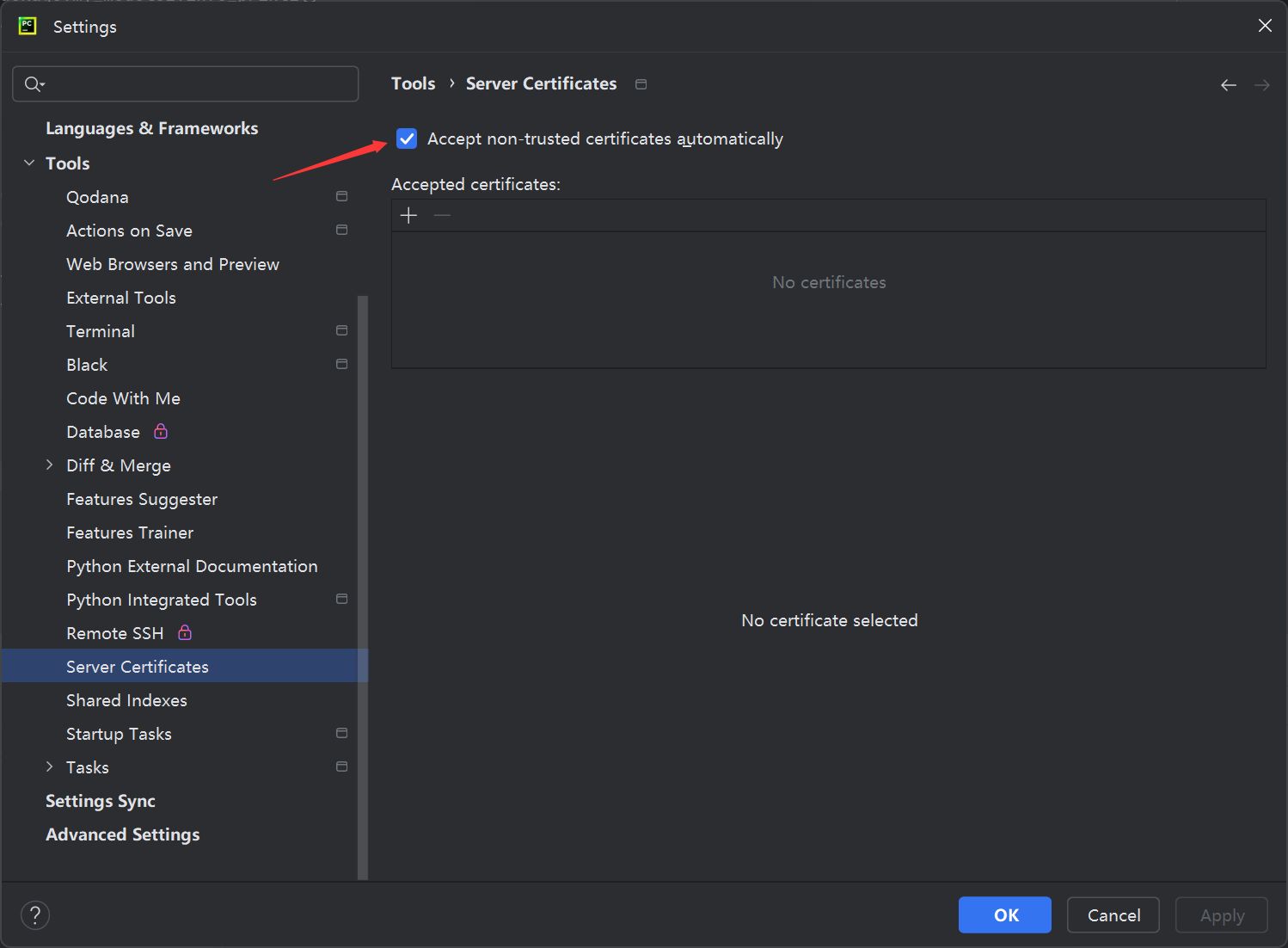This screenshot has height=948, width=1288.
Task: Collapse the Tools section
Action: (29, 163)
